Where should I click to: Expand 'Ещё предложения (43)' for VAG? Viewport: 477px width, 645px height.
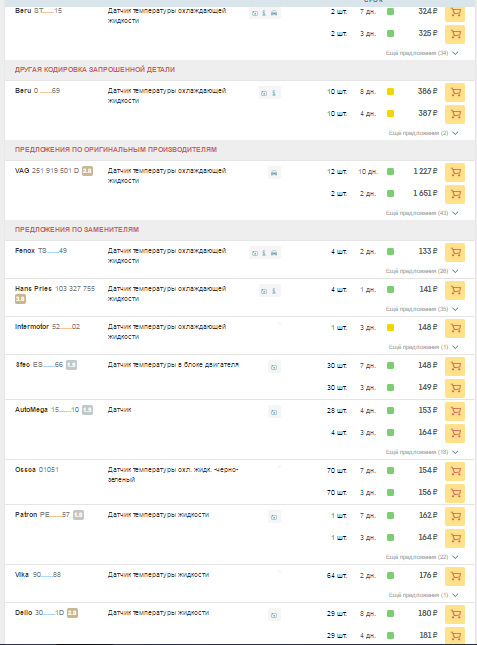(x=421, y=213)
